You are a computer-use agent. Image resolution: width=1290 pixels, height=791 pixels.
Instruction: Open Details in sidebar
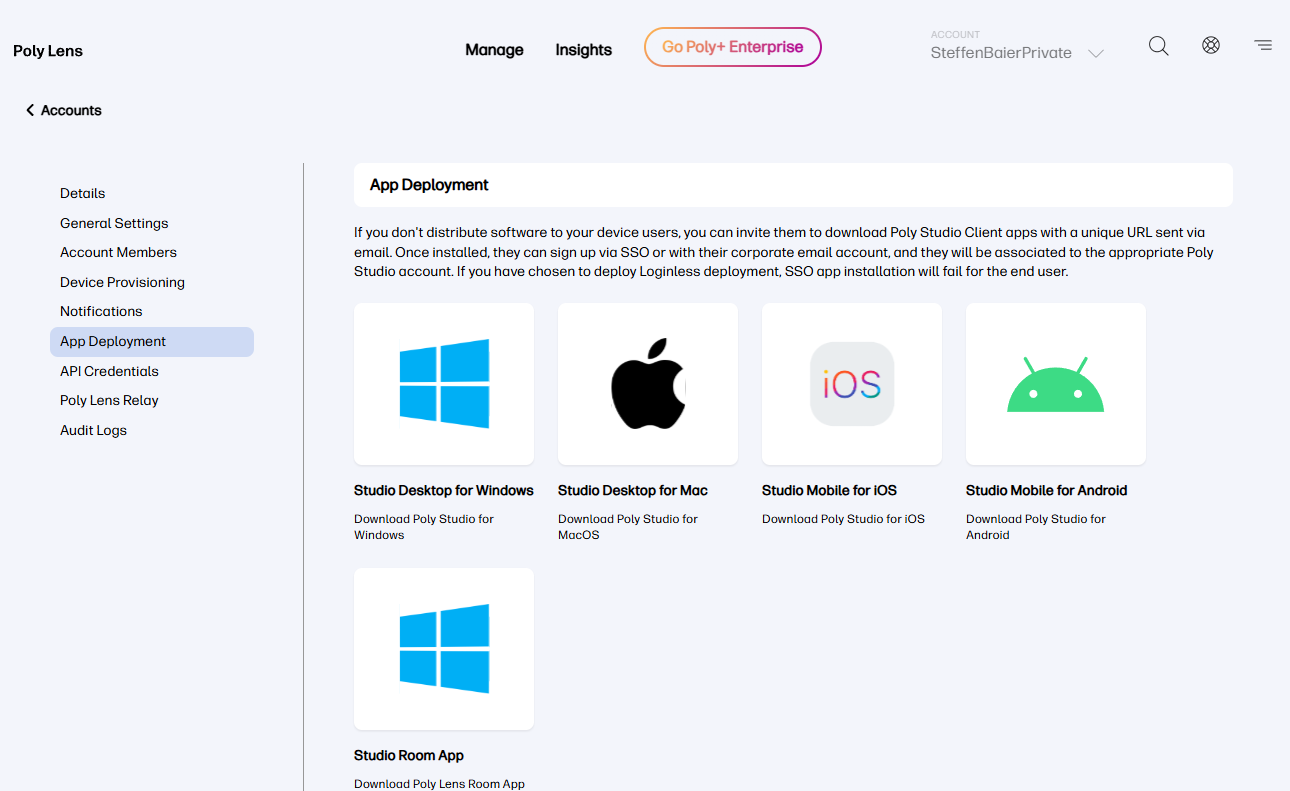coord(82,193)
